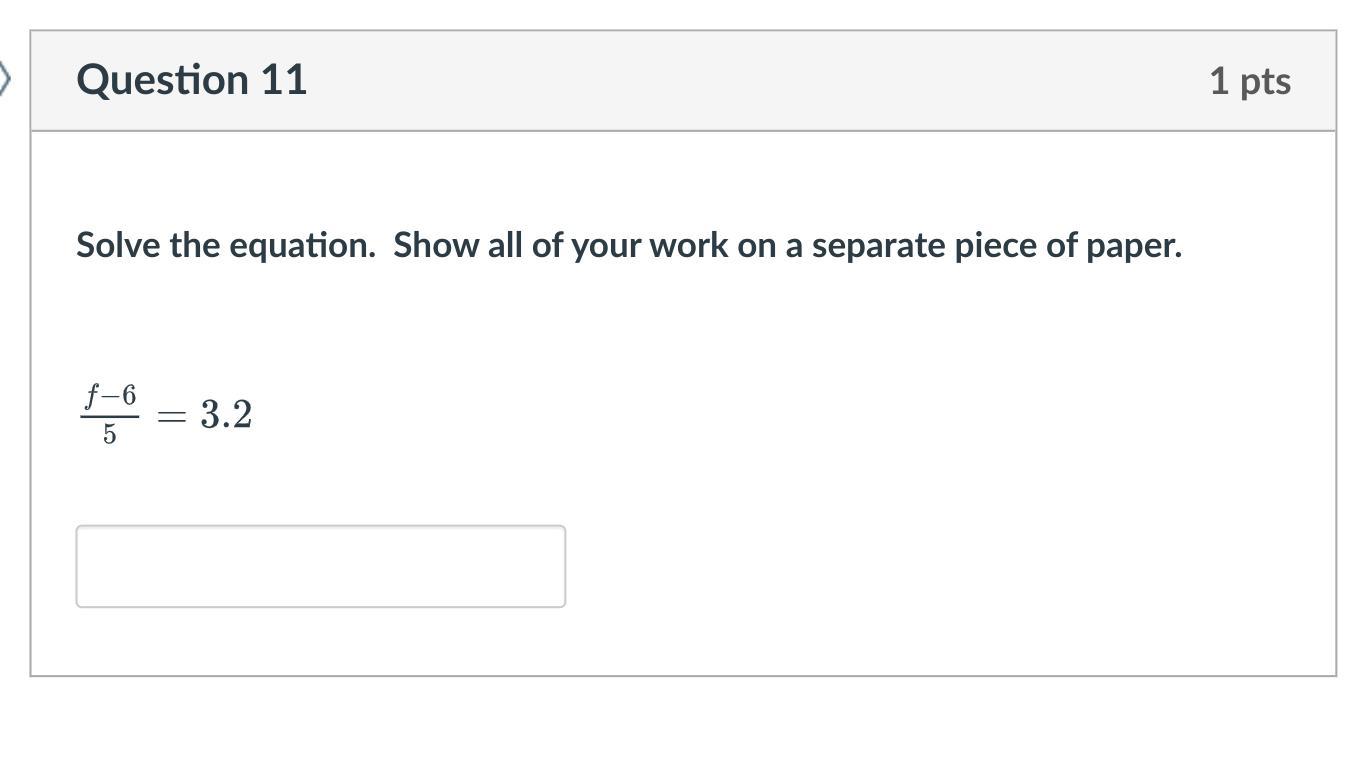Click the equals sign in the equation

(171, 416)
